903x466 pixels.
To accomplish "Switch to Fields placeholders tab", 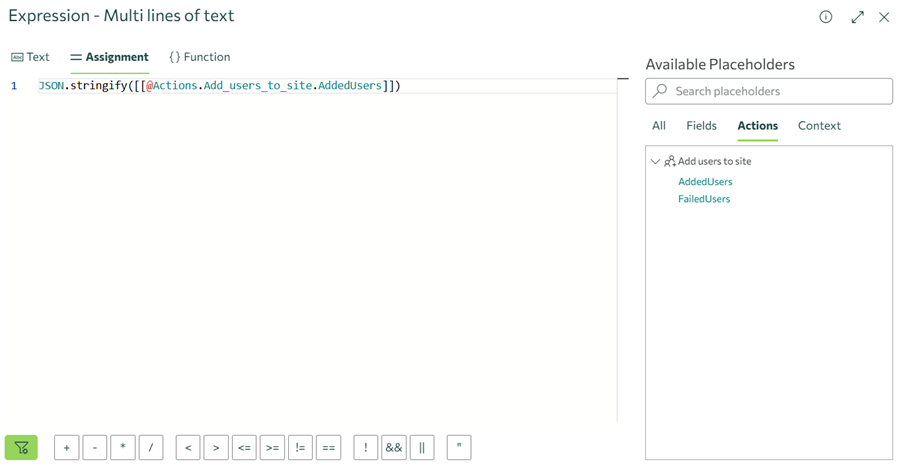I will tap(701, 126).
